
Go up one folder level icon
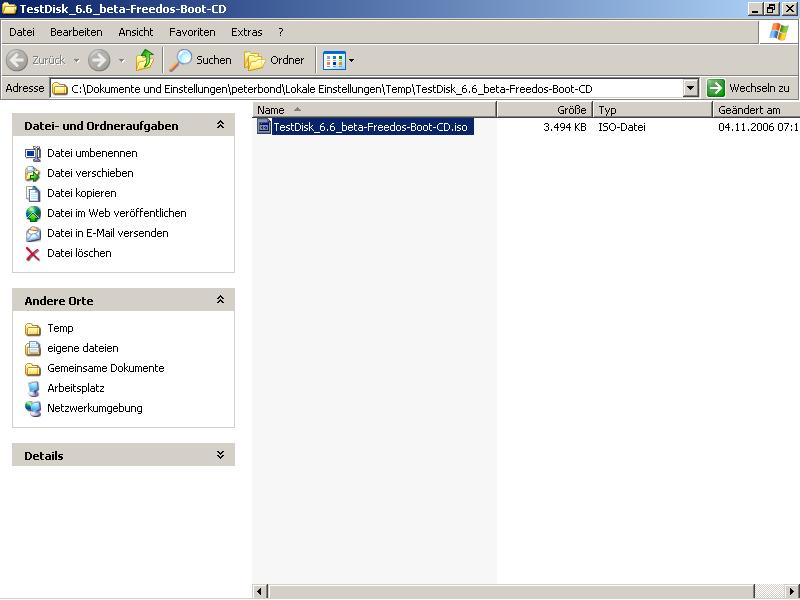tap(145, 60)
